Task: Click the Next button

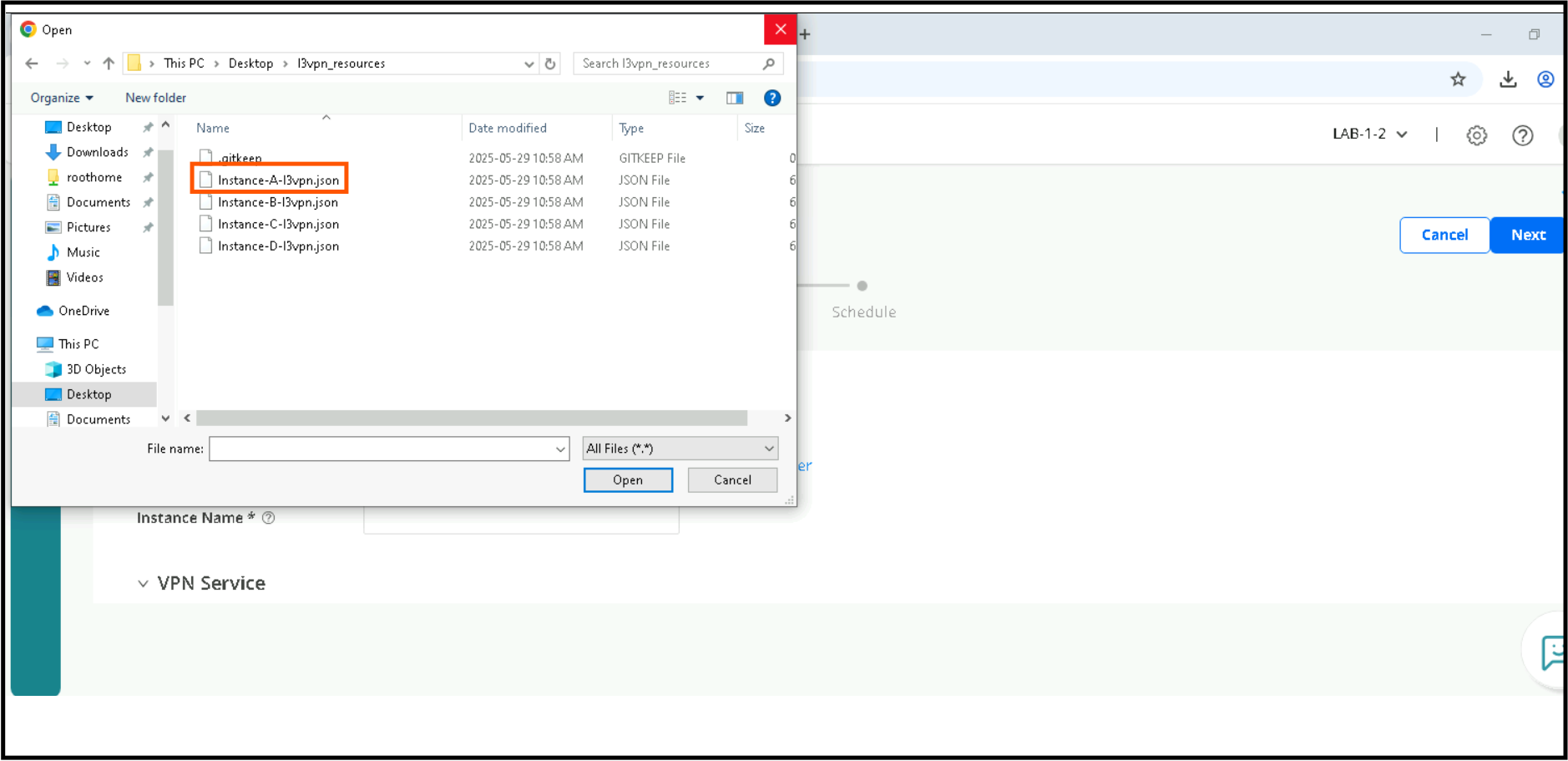Action: click(1527, 235)
